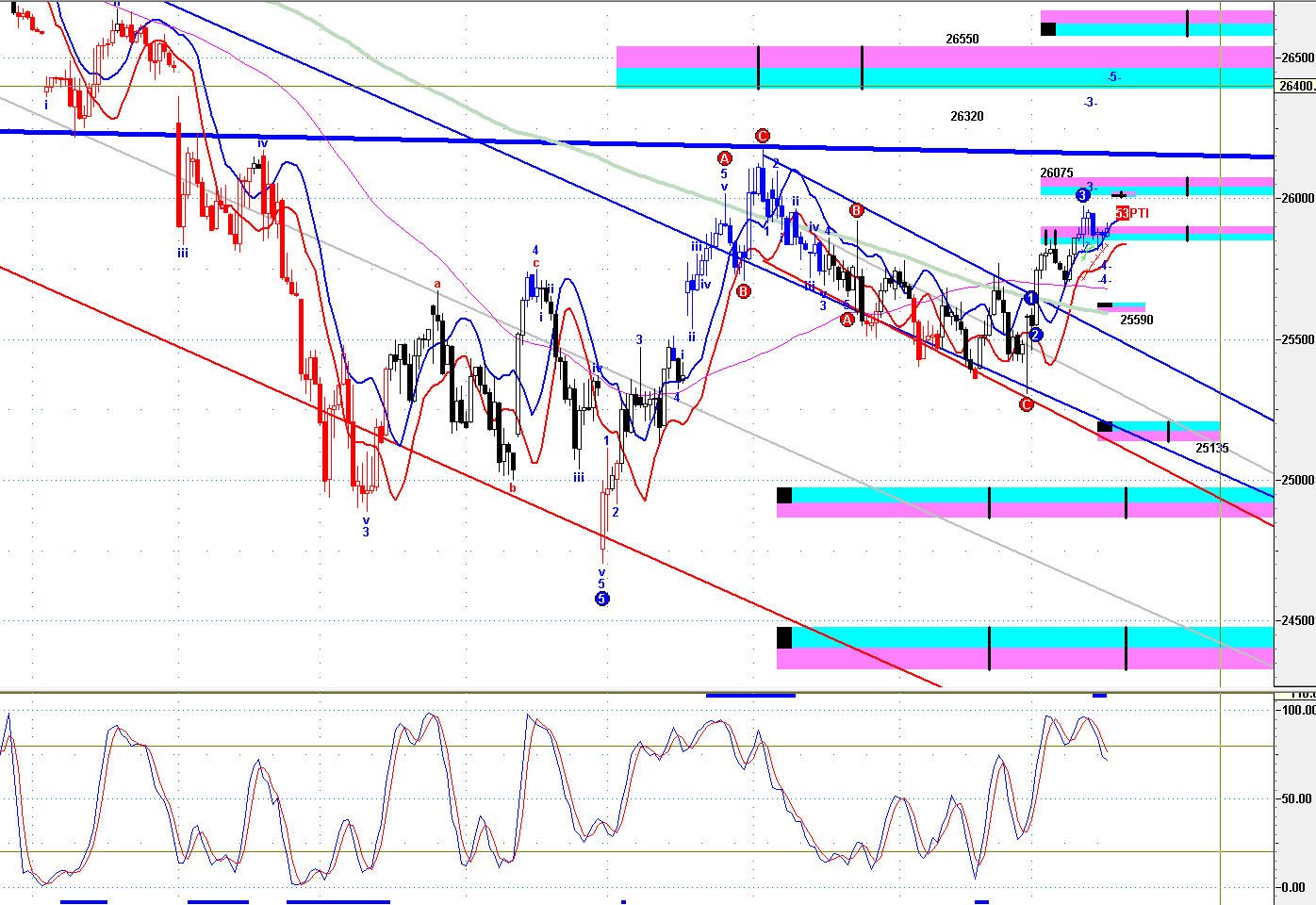The width and height of the screenshot is (1316, 905).
Task: Click the 26550 price target label
Action: (962, 40)
